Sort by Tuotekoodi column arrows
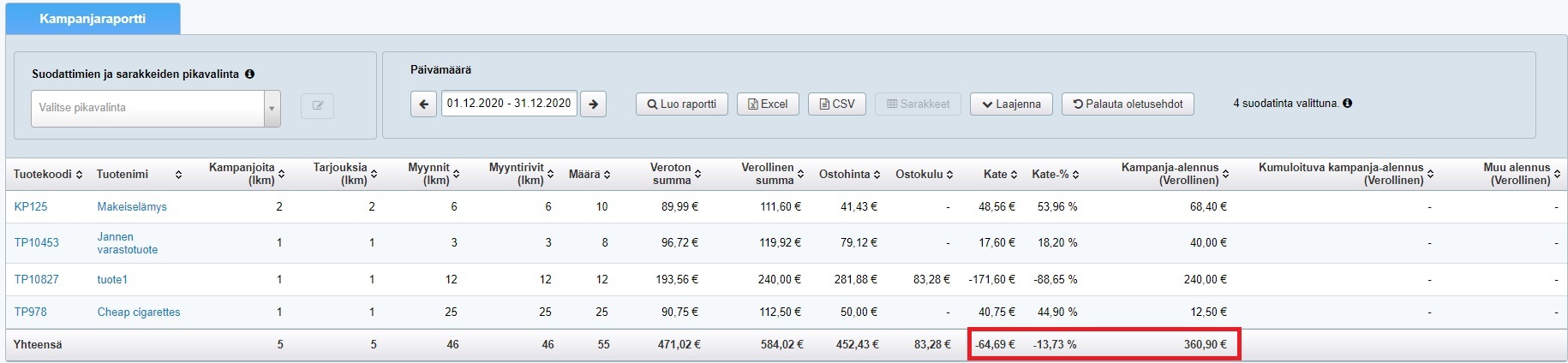1568x363 pixels. pyautogui.click(x=79, y=175)
